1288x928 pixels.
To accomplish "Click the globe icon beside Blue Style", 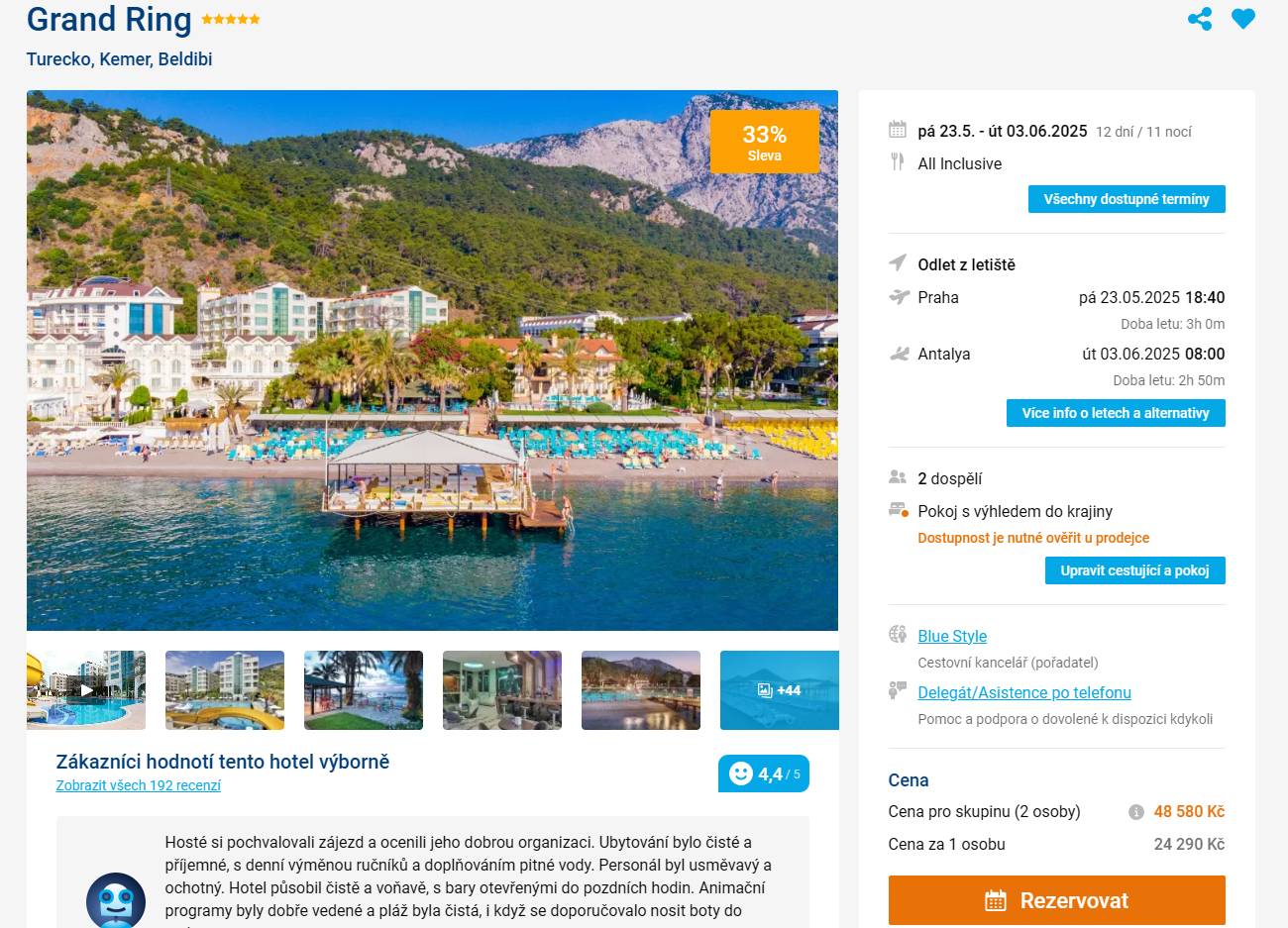I will click(898, 635).
